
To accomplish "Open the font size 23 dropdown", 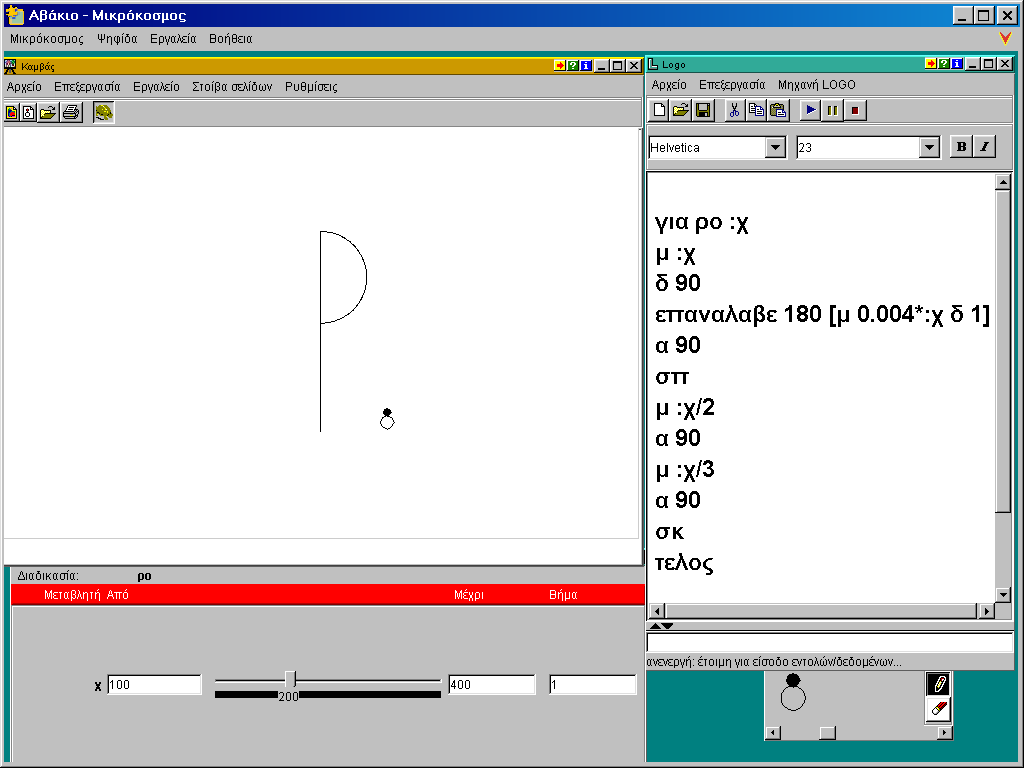I will 929,148.
